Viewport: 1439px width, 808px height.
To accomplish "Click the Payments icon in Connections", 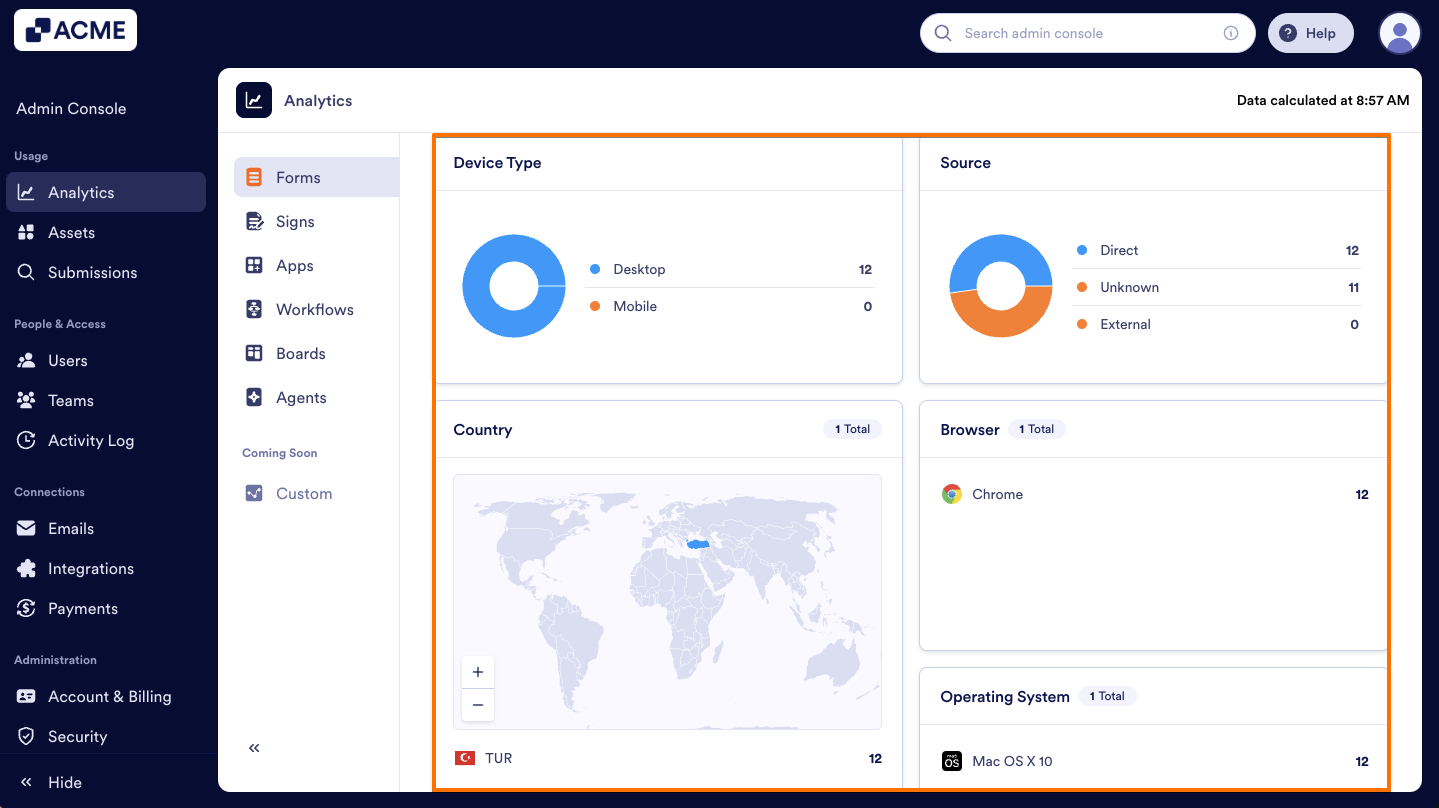I will coord(27,608).
